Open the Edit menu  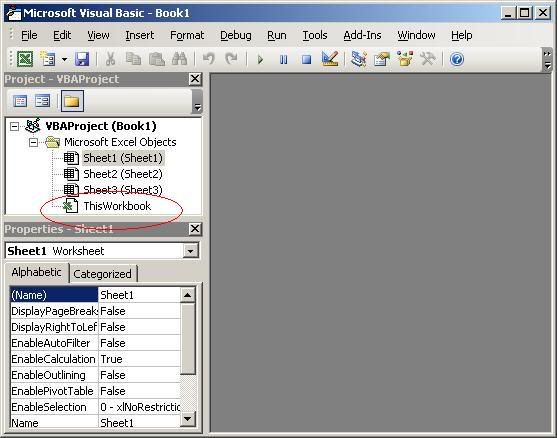click(62, 35)
